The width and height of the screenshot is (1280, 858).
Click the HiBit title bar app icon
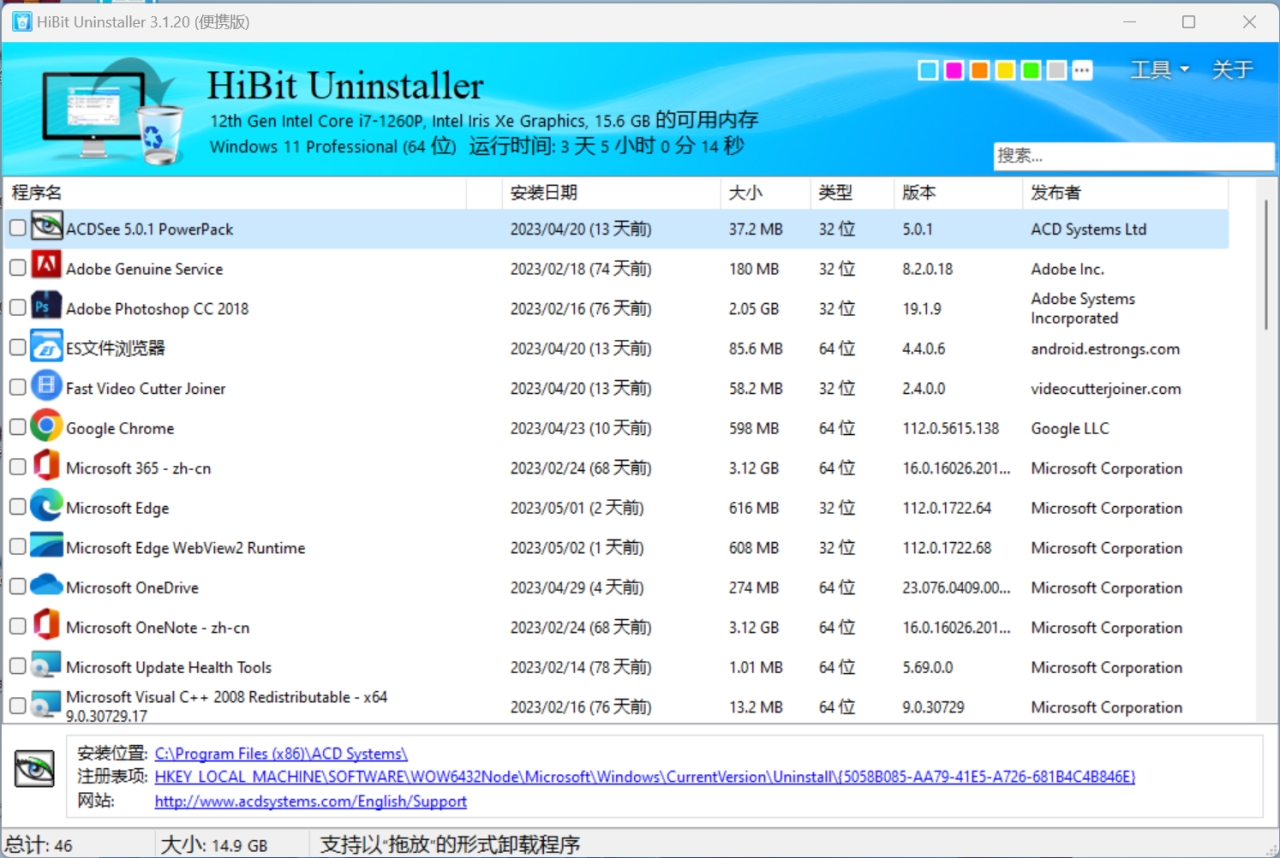pyautogui.click(x=22, y=21)
